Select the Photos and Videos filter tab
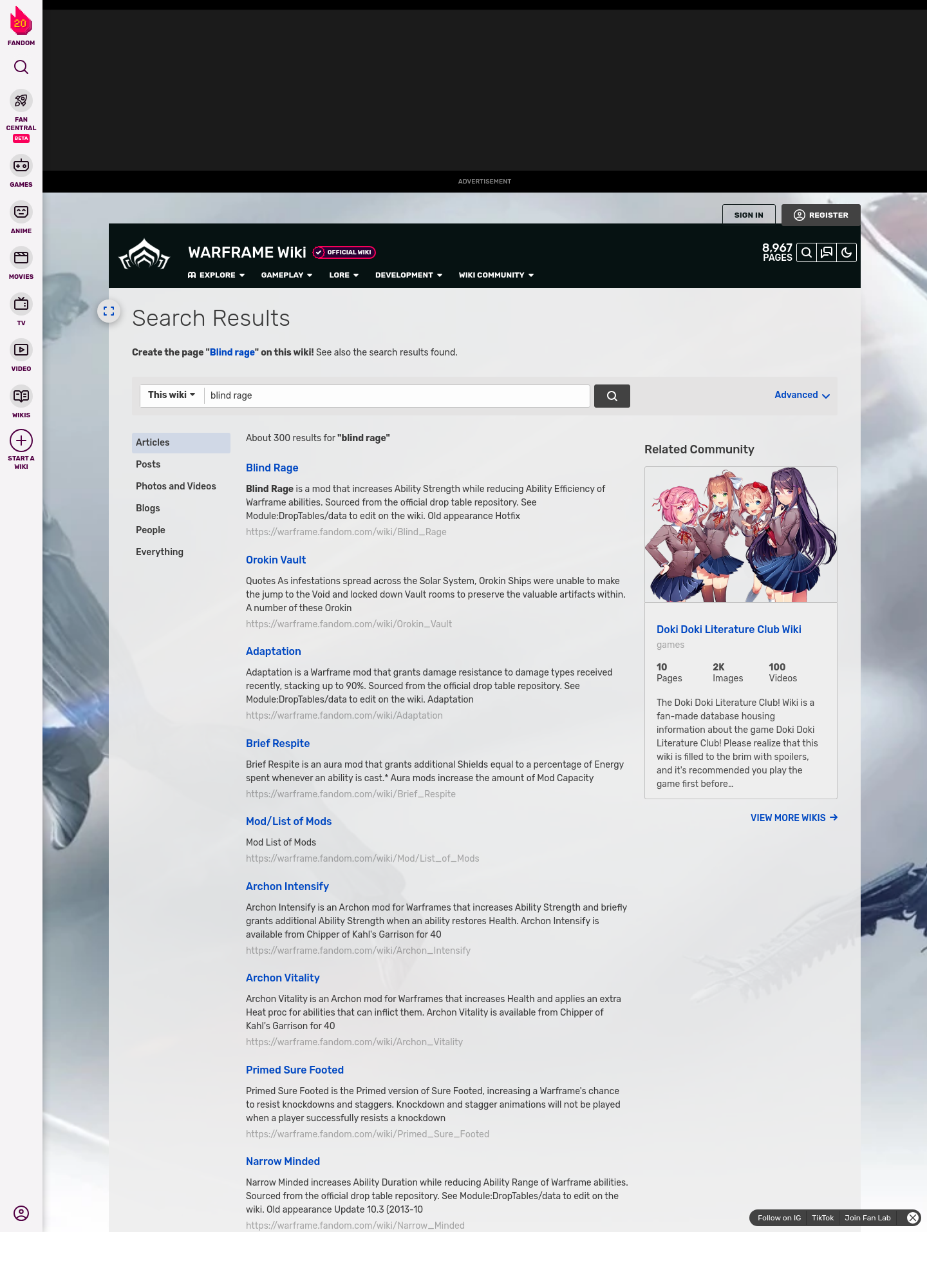 tap(176, 486)
